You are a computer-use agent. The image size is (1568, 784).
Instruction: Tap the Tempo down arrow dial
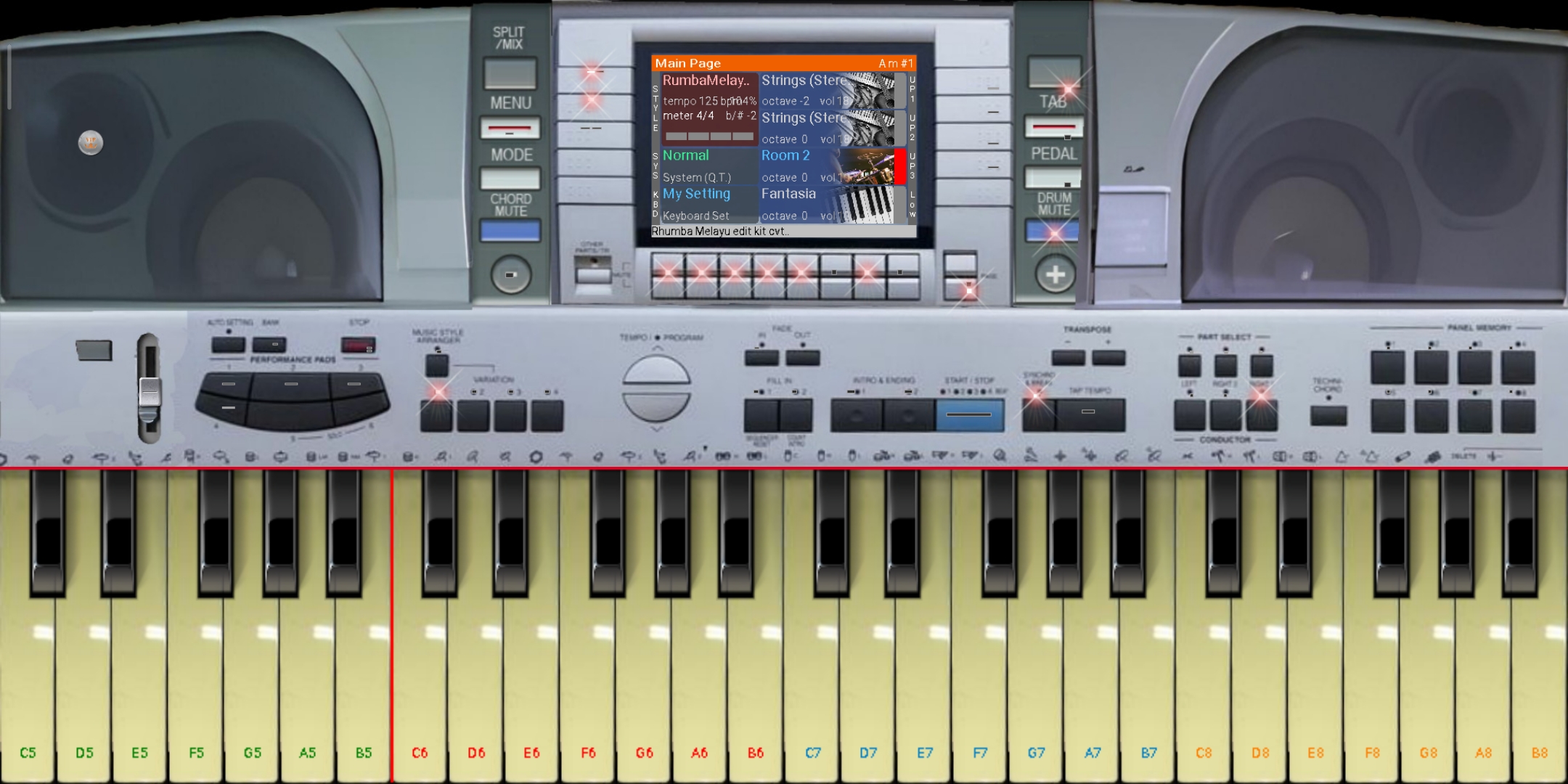pos(656,406)
